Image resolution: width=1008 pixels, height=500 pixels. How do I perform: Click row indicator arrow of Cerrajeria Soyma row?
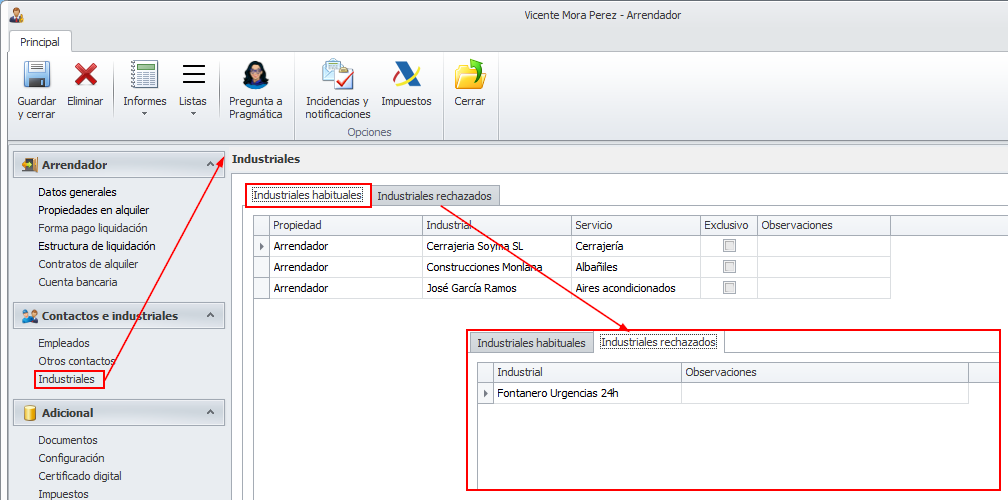pos(261,246)
